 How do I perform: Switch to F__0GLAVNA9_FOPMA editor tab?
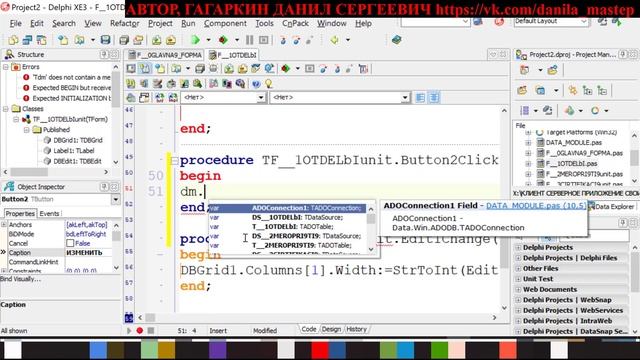coord(165,55)
